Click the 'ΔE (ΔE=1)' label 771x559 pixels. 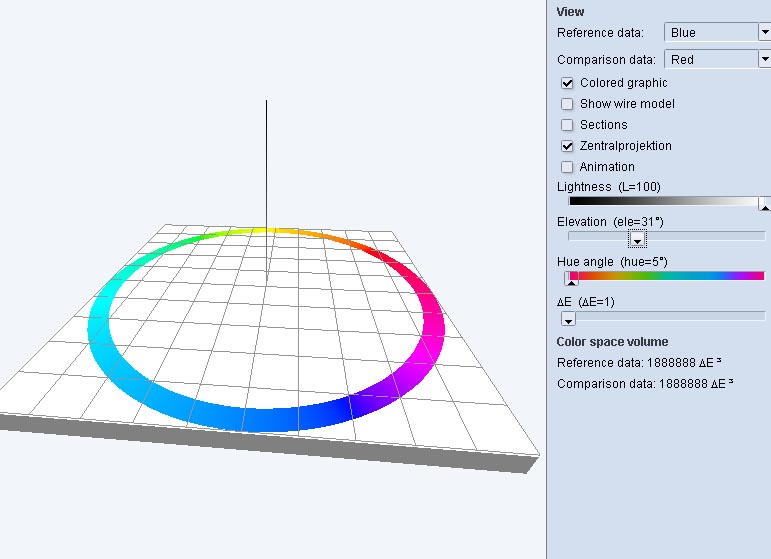coord(586,302)
